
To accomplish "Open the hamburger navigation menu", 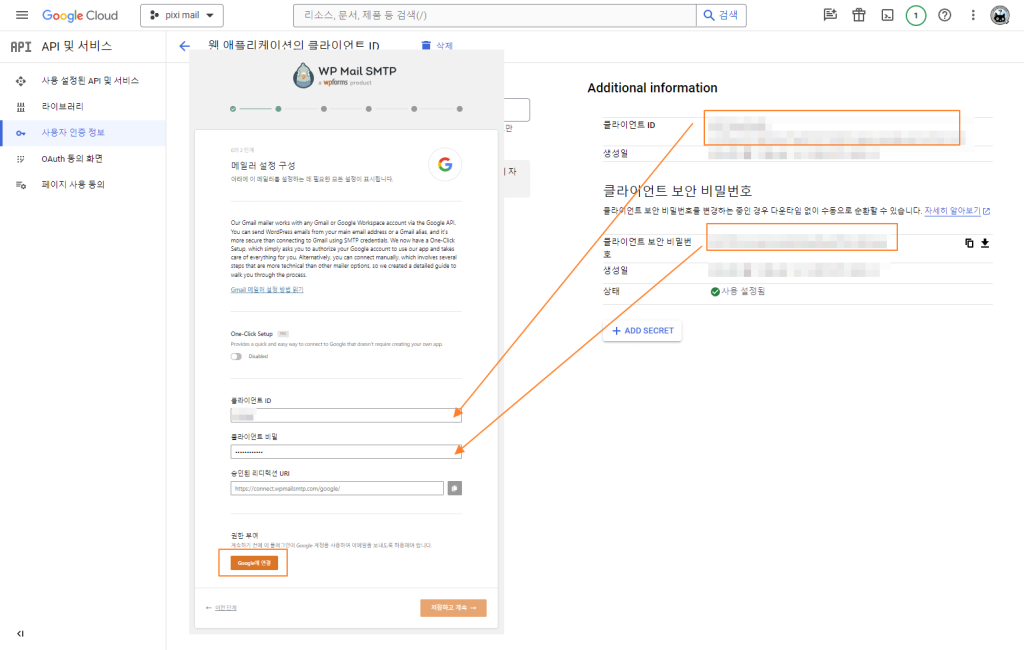I will point(22,15).
